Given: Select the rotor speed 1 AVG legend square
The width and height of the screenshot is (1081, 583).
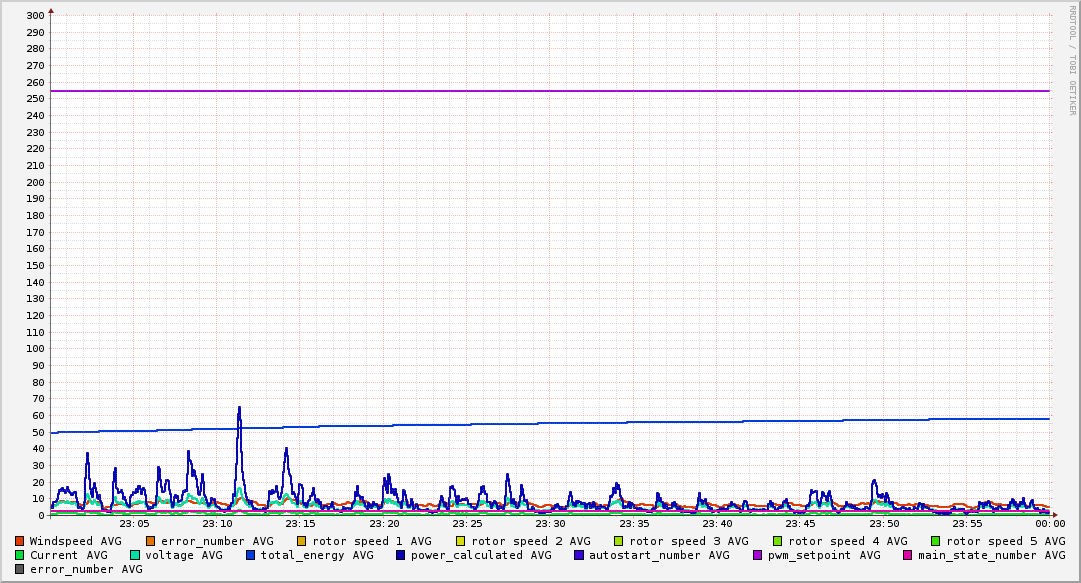Looking at the screenshot, I should click(302, 541).
